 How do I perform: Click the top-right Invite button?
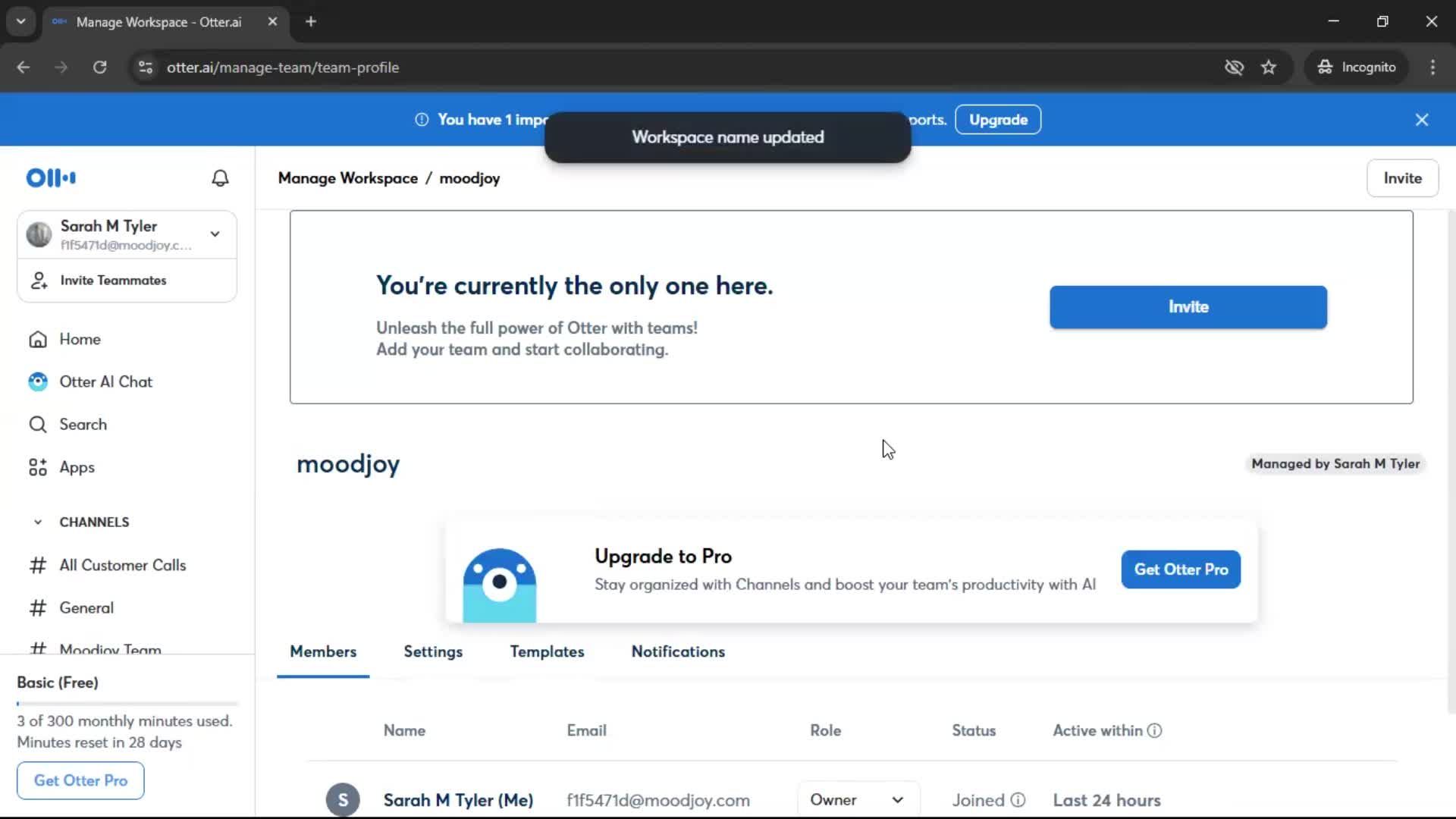(1402, 178)
